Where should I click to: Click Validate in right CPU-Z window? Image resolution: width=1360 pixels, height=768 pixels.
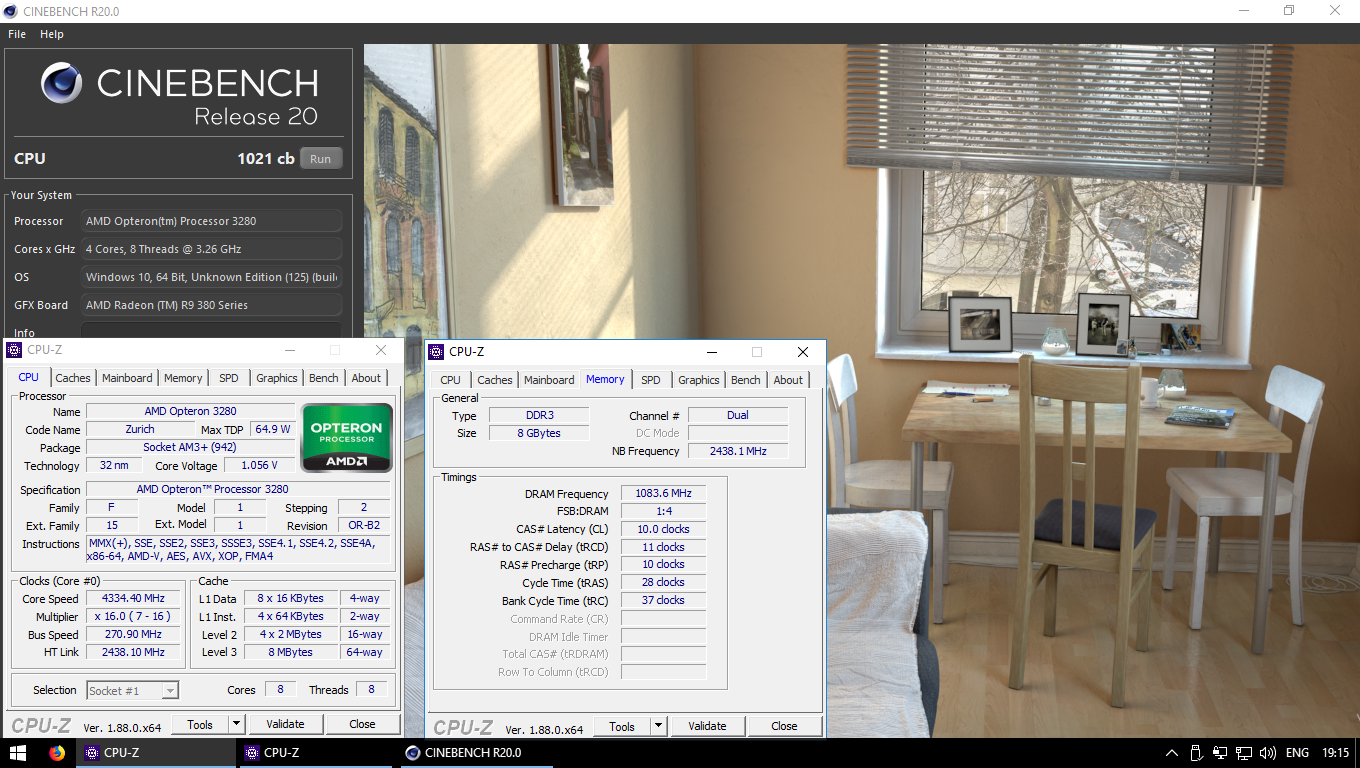click(707, 727)
